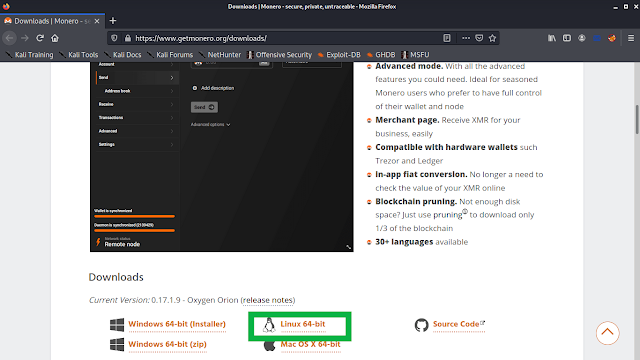This screenshot has height=360, width=640.
Task: Click Windows logo beside zip link
Action: point(117,344)
